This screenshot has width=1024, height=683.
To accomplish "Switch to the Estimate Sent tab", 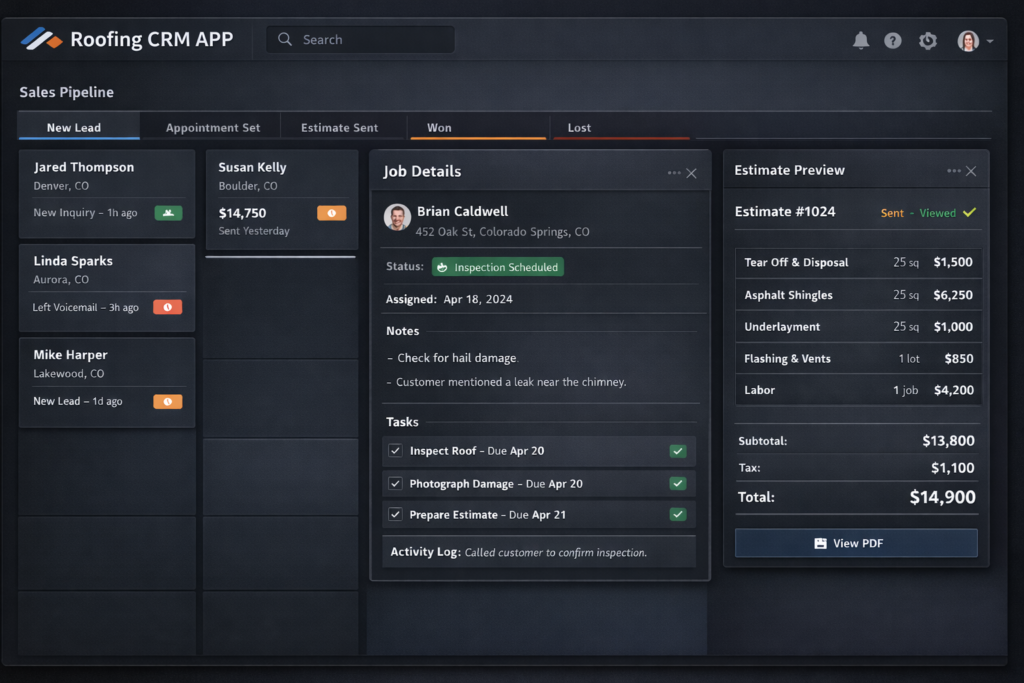I will (339, 128).
